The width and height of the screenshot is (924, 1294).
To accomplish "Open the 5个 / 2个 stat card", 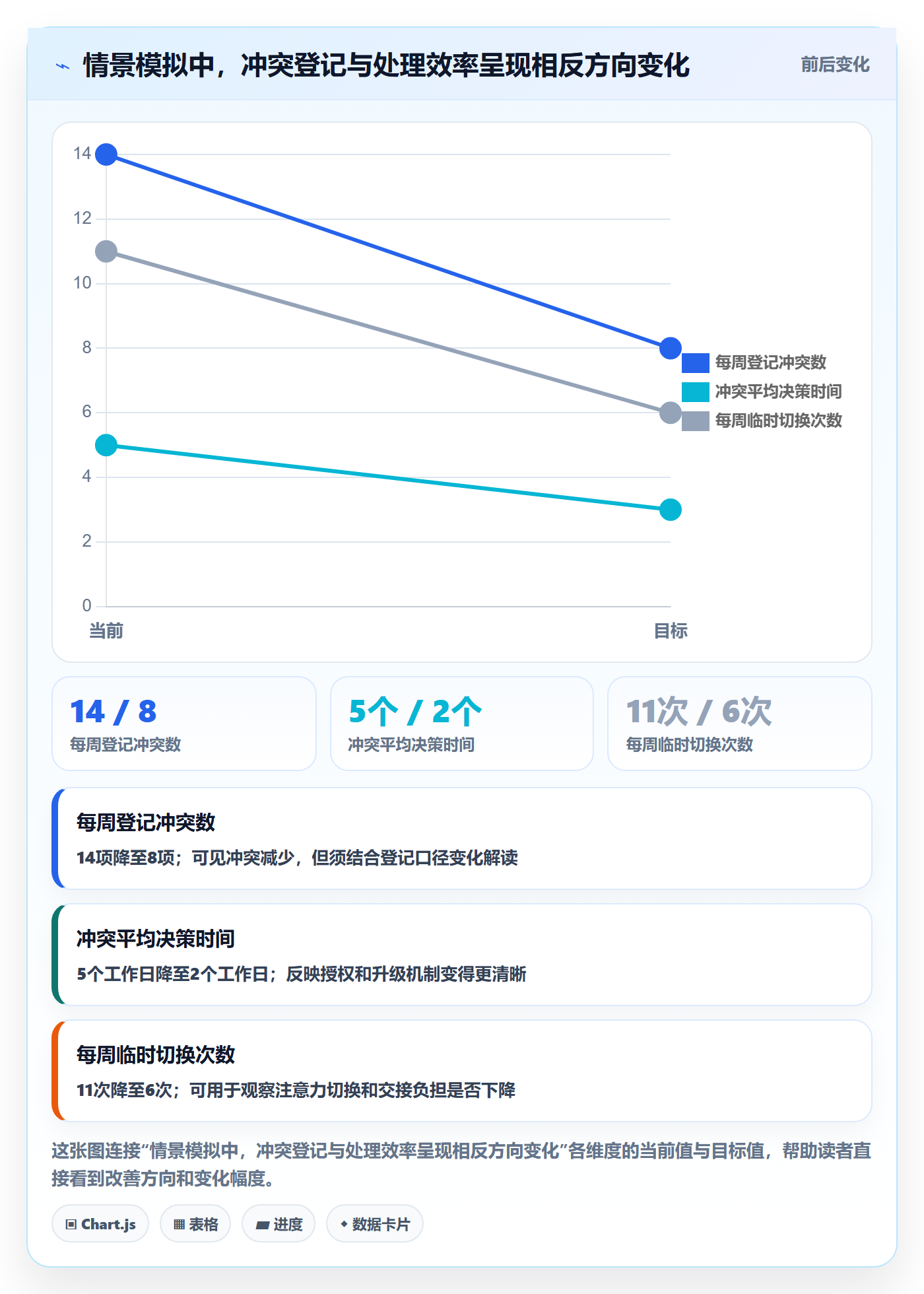I will (462, 724).
